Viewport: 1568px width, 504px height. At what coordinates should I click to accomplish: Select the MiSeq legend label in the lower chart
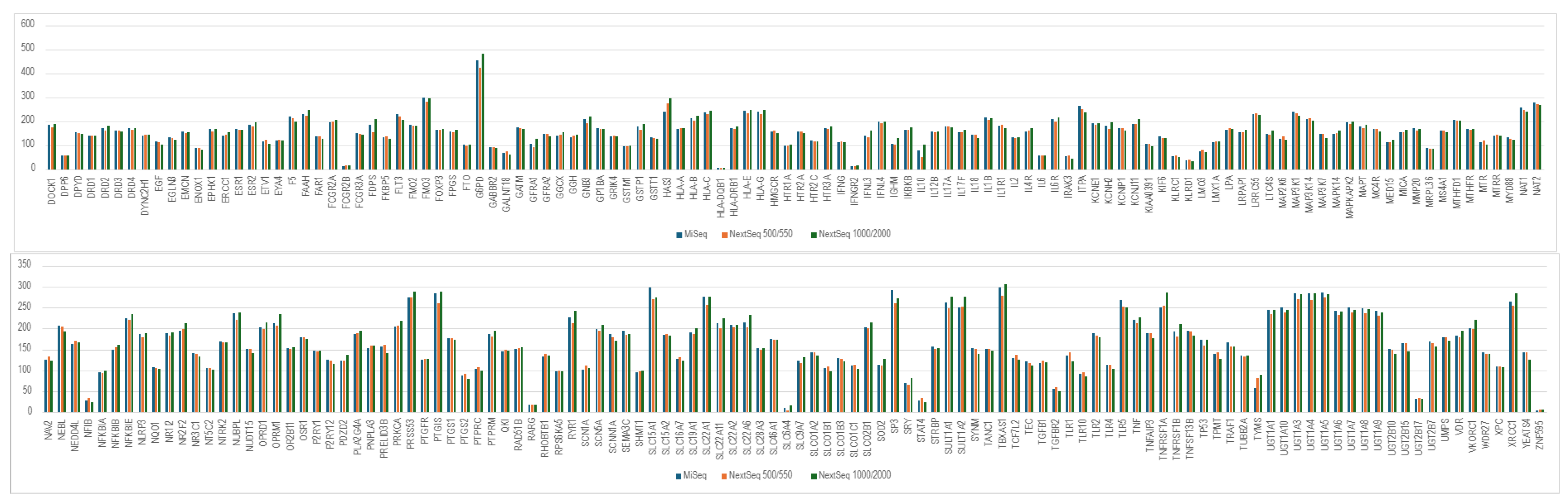pyautogui.click(x=695, y=476)
